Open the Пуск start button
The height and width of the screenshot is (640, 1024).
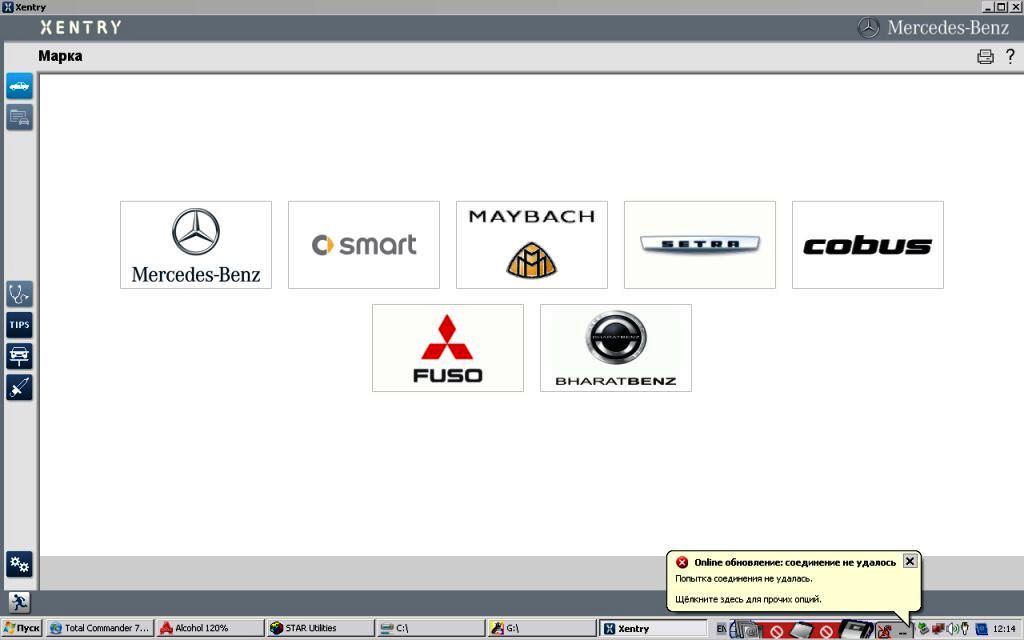tap(22, 628)
